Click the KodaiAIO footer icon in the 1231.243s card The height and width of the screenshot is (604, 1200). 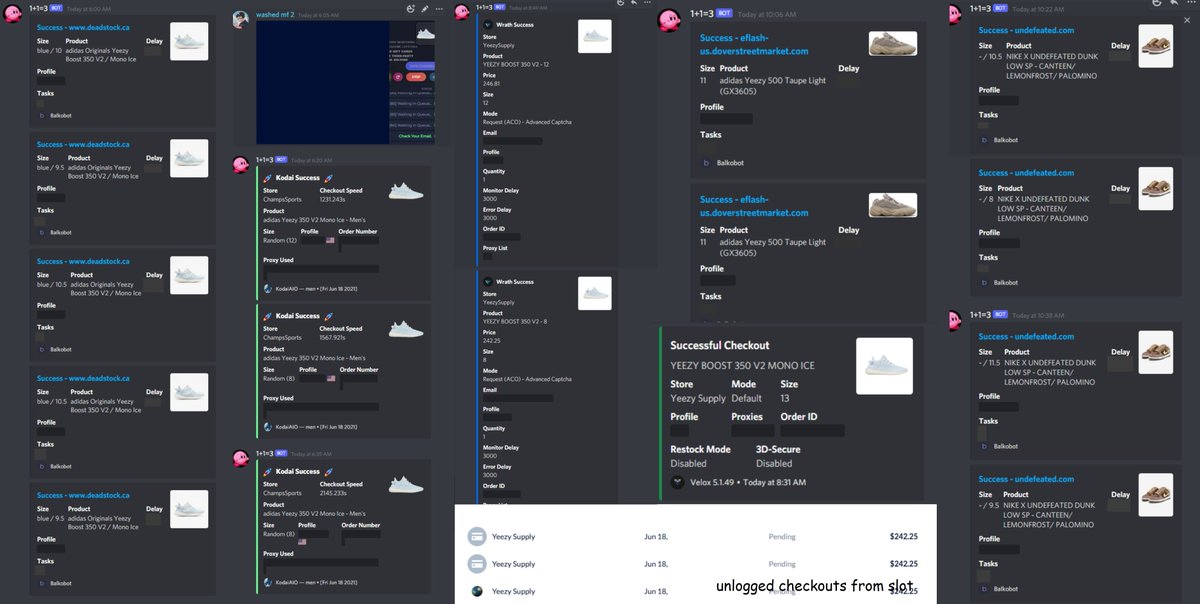point(267,287)
